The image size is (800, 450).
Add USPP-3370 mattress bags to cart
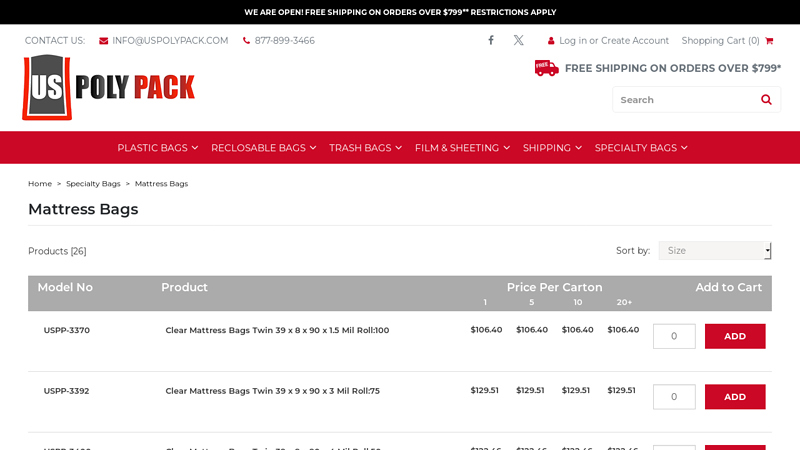(735, 336)
